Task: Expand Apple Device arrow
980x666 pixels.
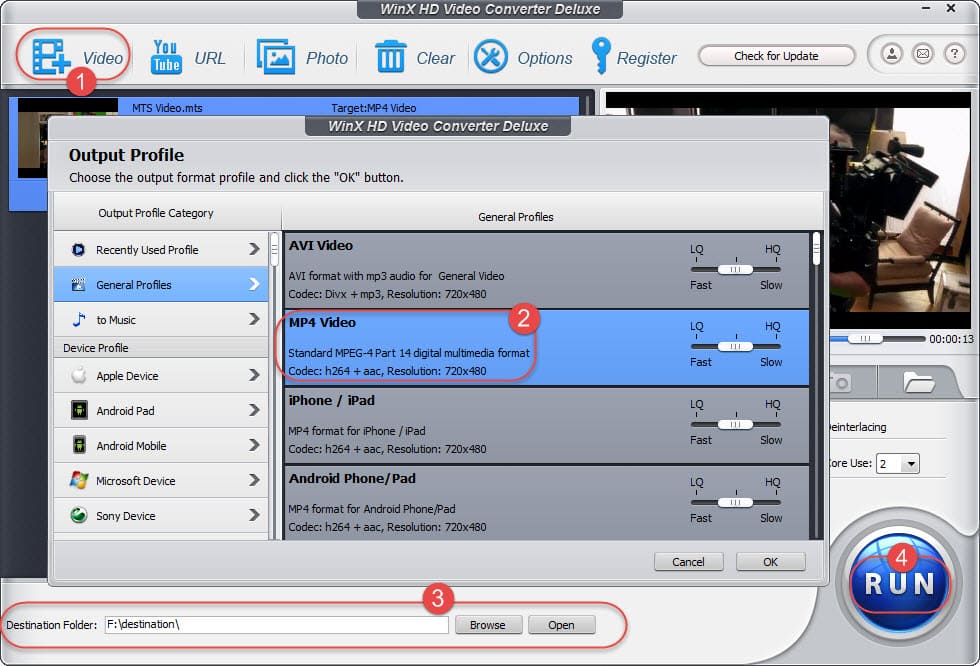Action: (254, 375)
